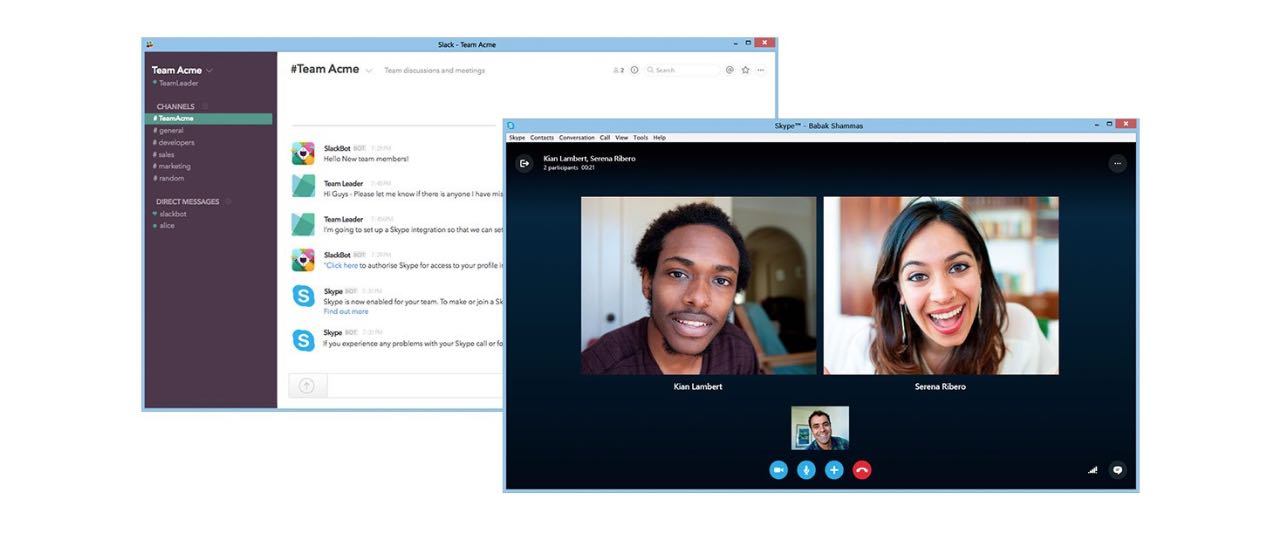Open the chat bubble icon in Skype call
Screen dimensions: 1280x548
pos(1117,470)
